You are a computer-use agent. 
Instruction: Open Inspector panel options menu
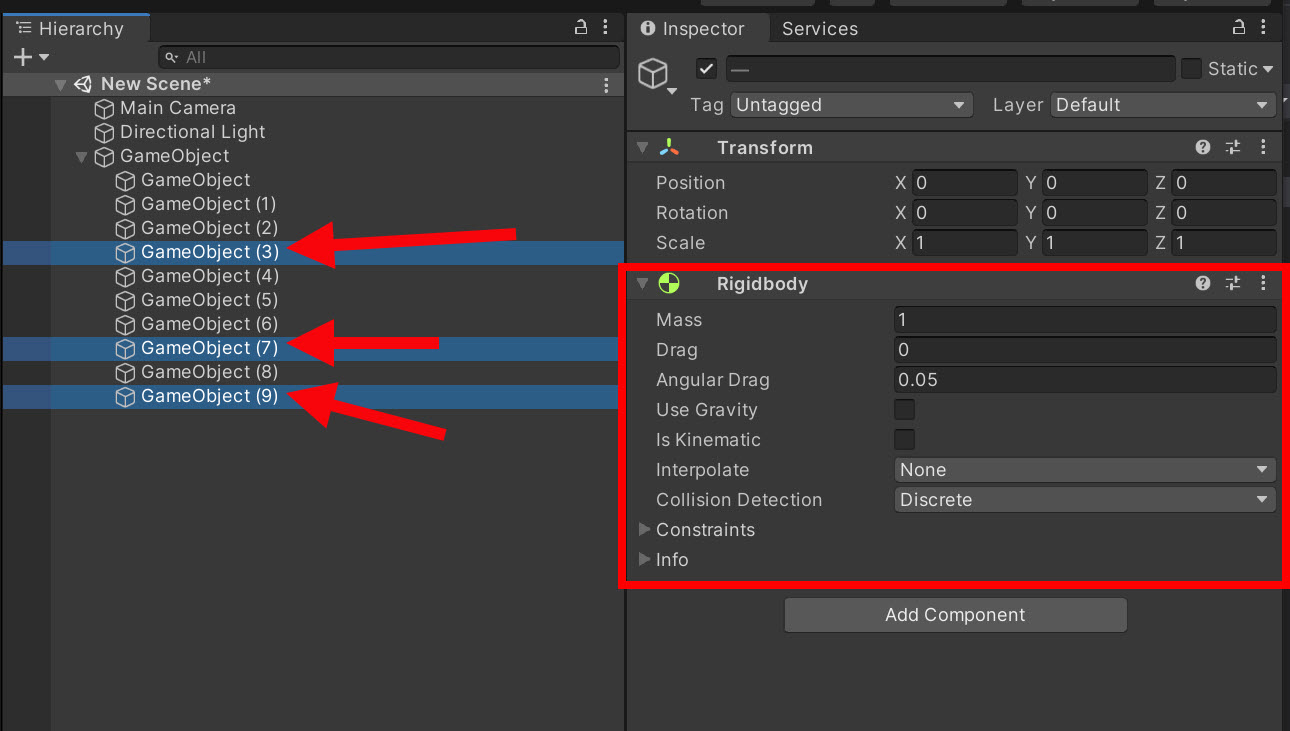(1264, 28)
